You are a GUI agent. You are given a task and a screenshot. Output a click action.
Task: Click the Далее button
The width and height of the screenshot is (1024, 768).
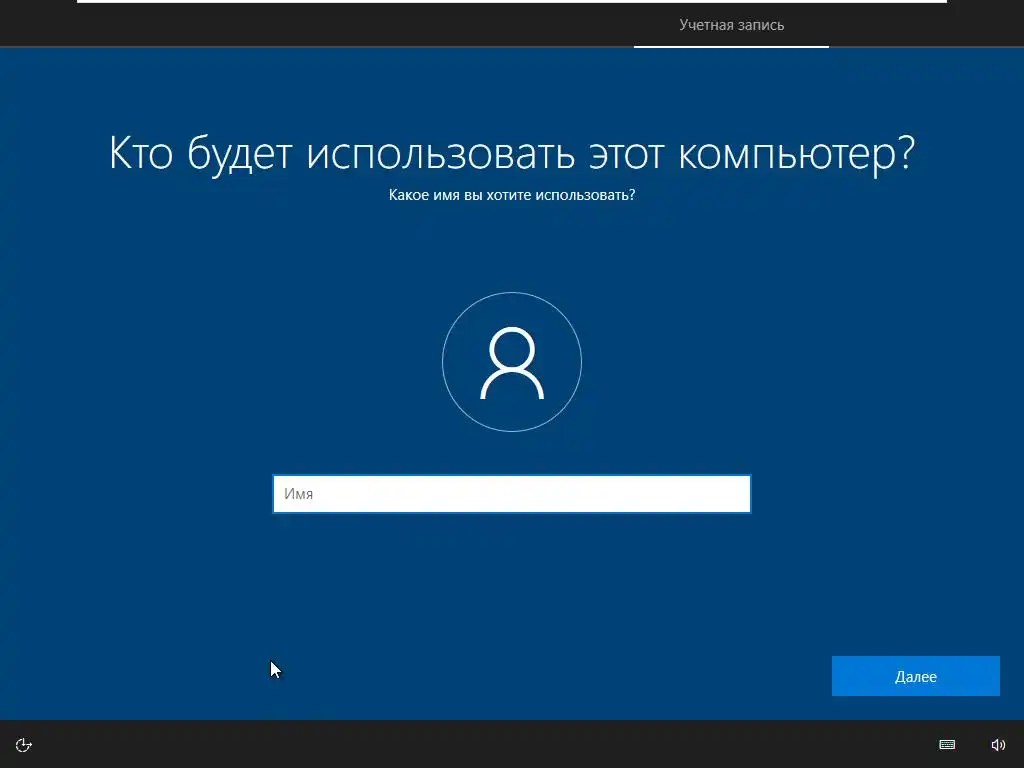(916, 676)
